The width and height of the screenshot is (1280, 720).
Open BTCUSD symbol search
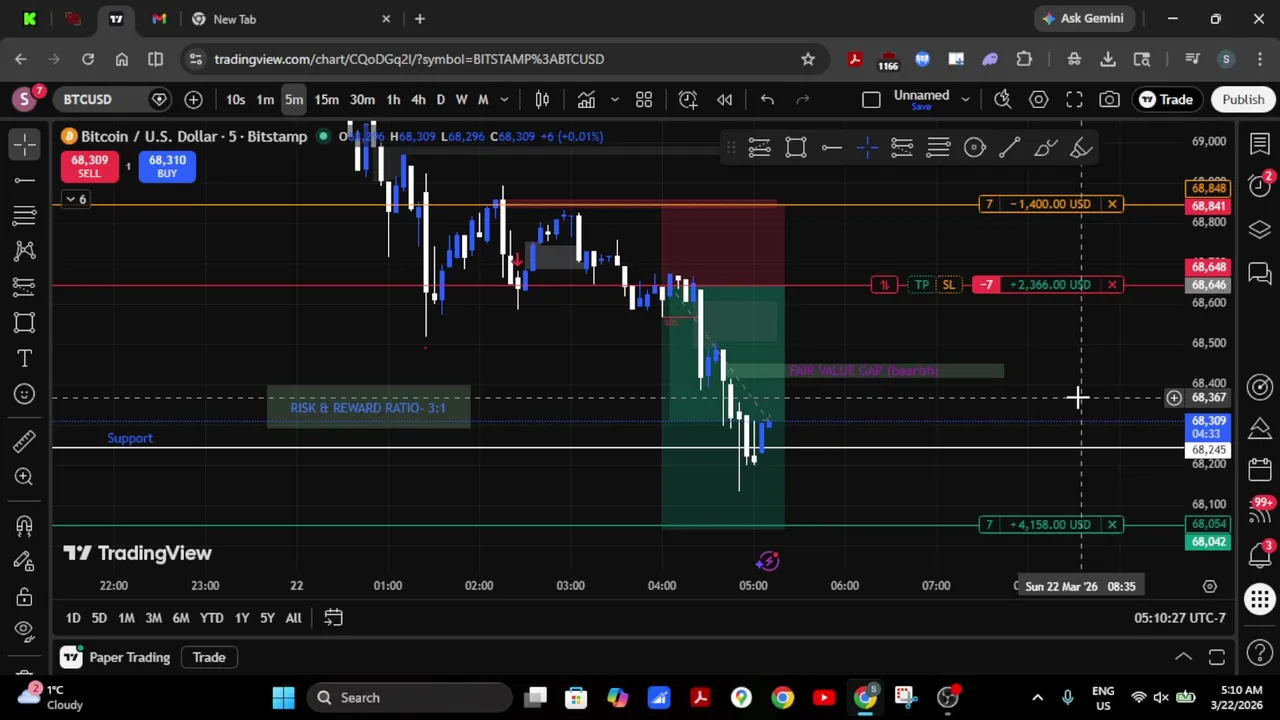87,99
